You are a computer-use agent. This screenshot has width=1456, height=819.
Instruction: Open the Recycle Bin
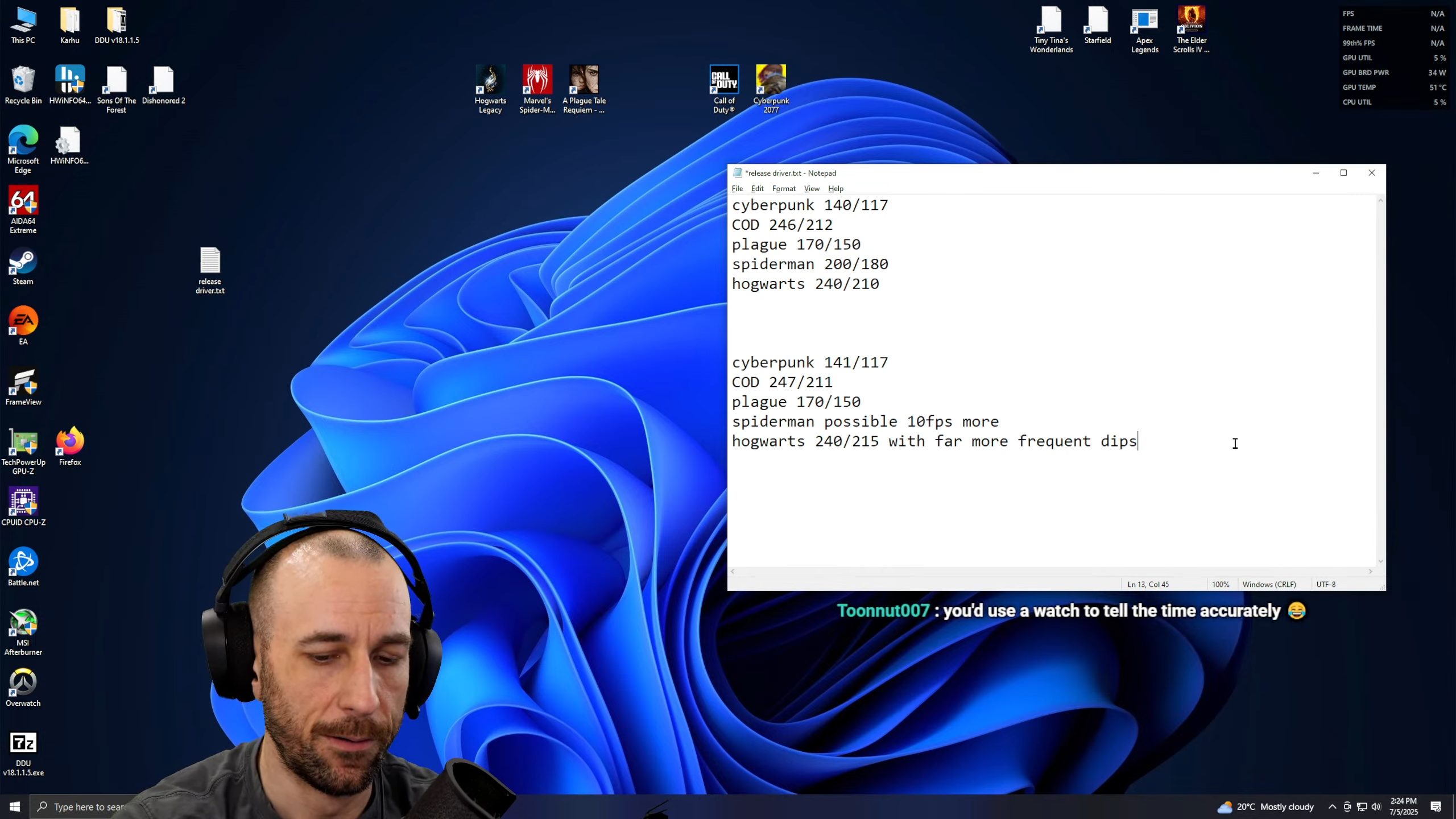click(x=23, y=85)
